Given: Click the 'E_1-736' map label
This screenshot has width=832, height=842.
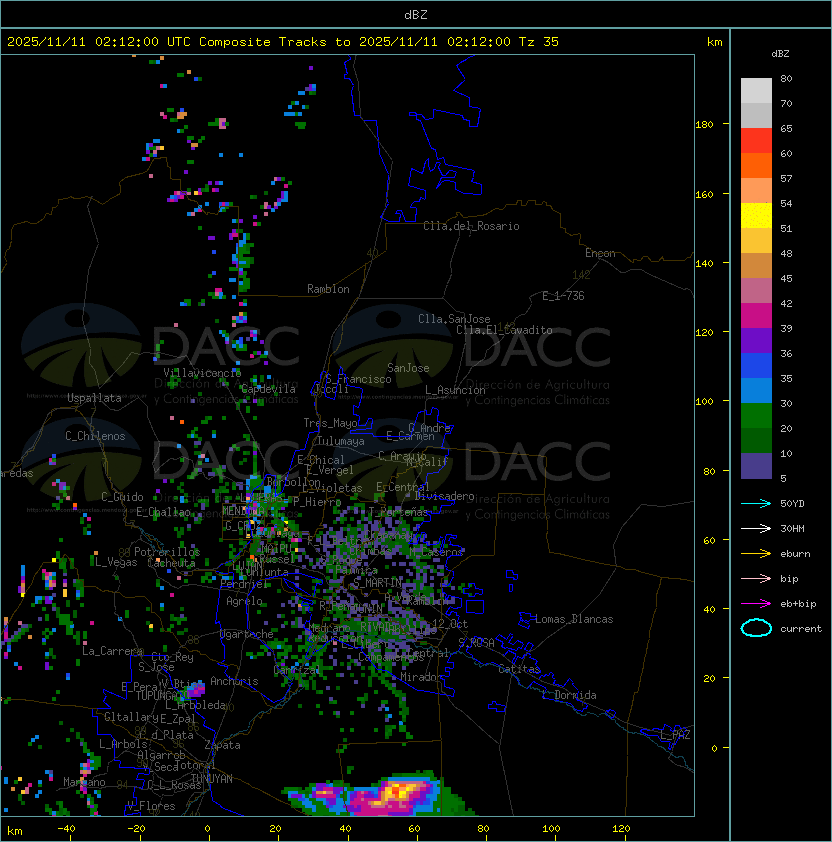Looking at the screenshot, I should 563,296.
